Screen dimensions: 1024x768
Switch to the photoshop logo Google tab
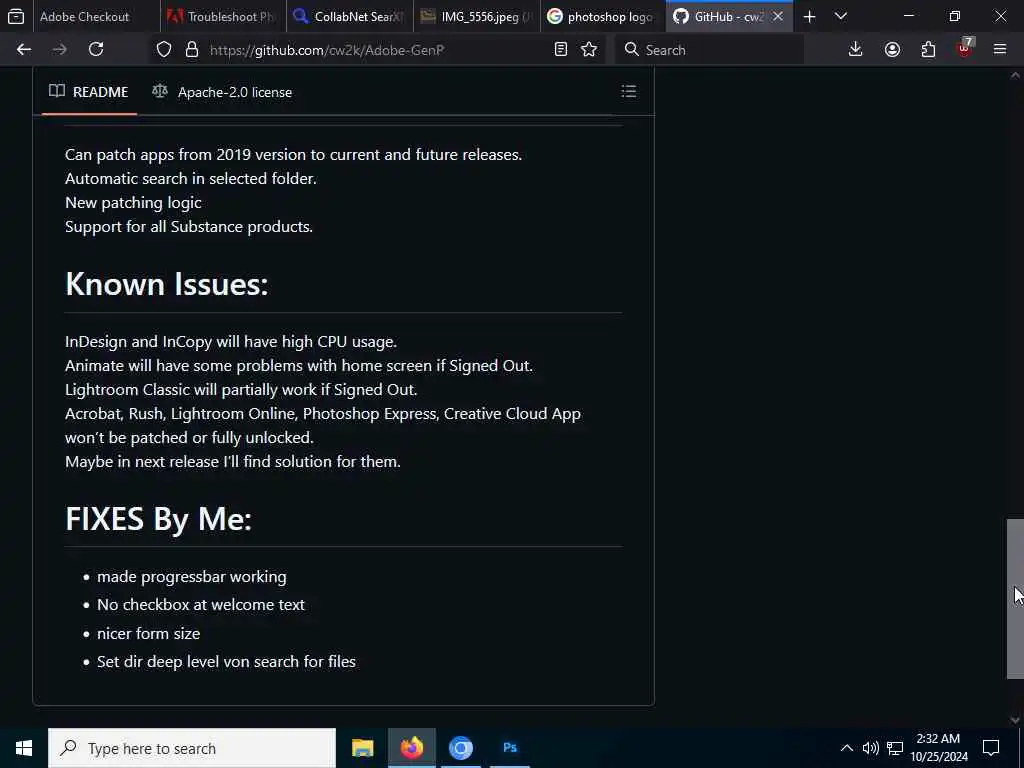pyautogui.click(x=603, y=17)
